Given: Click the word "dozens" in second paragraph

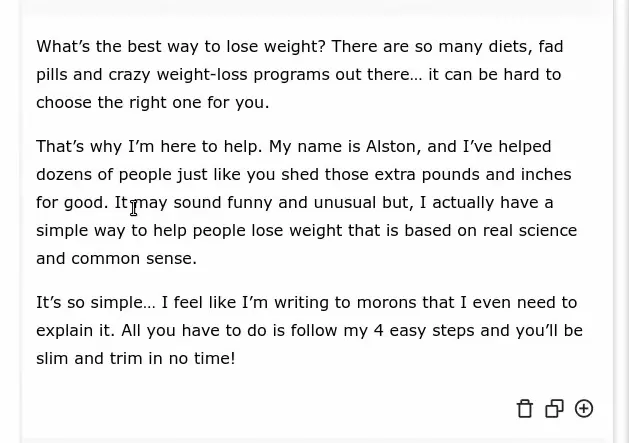Looking at the screenshot, I should pyautogui.click(x=65, y=174).
